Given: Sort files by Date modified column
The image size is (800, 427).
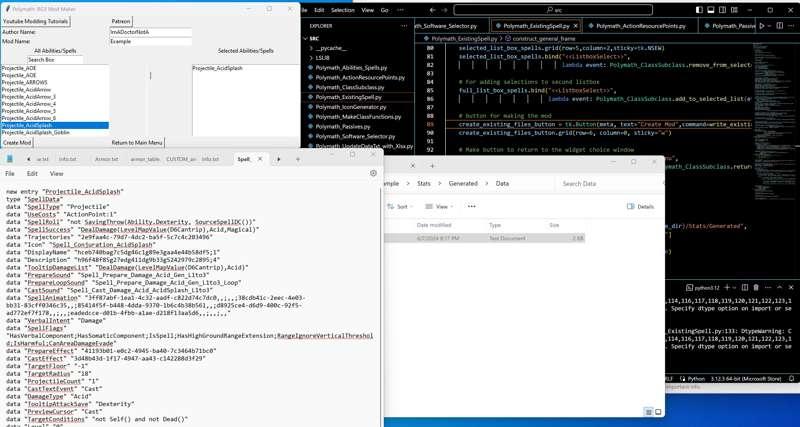Looking at the screenshot, I should 434,225.
